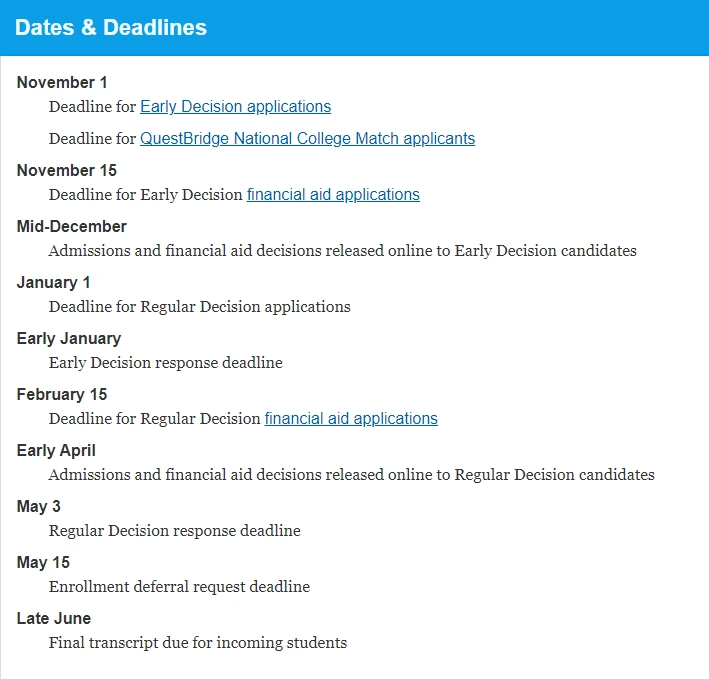
Task: Click the January 1 date heading
Action: (x=54, y=282)
